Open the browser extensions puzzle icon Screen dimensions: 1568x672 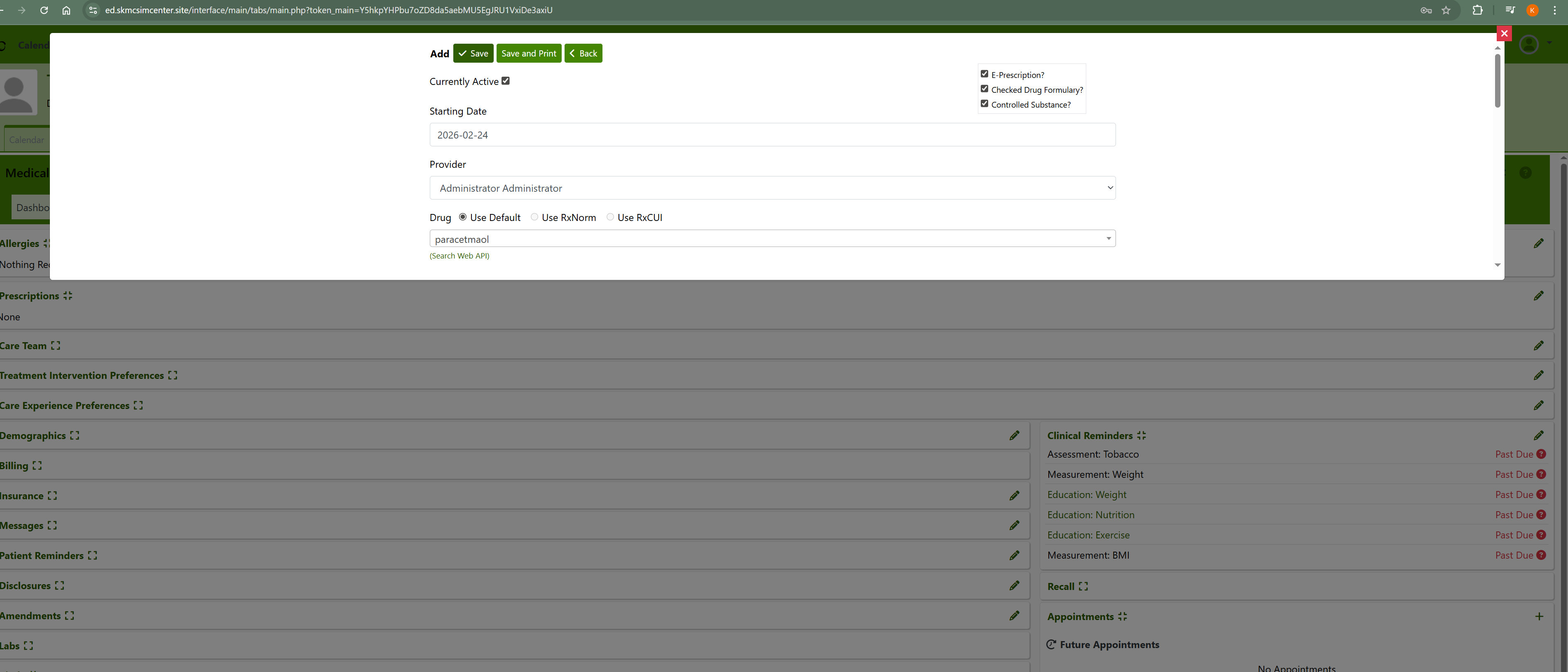click(x=1477, y=10)
